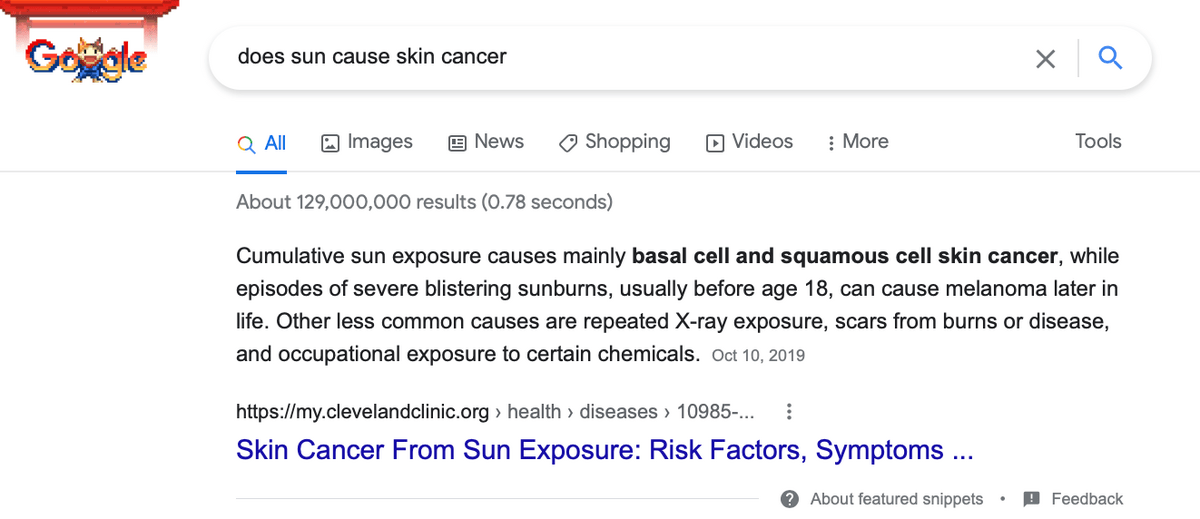Click the Shopping tab tag icon
This screenshot has width=1200, height=519.
tap(568, 143)
